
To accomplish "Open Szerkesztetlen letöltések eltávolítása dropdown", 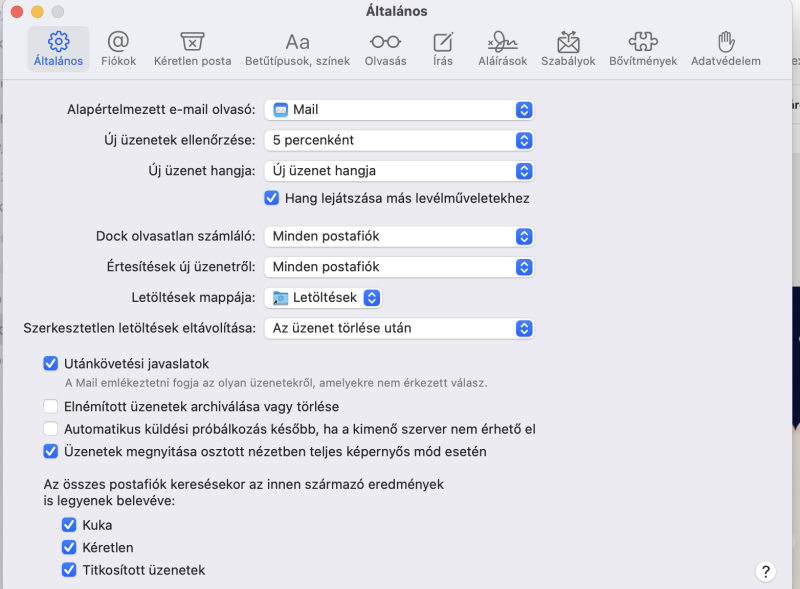I will 399,328.
